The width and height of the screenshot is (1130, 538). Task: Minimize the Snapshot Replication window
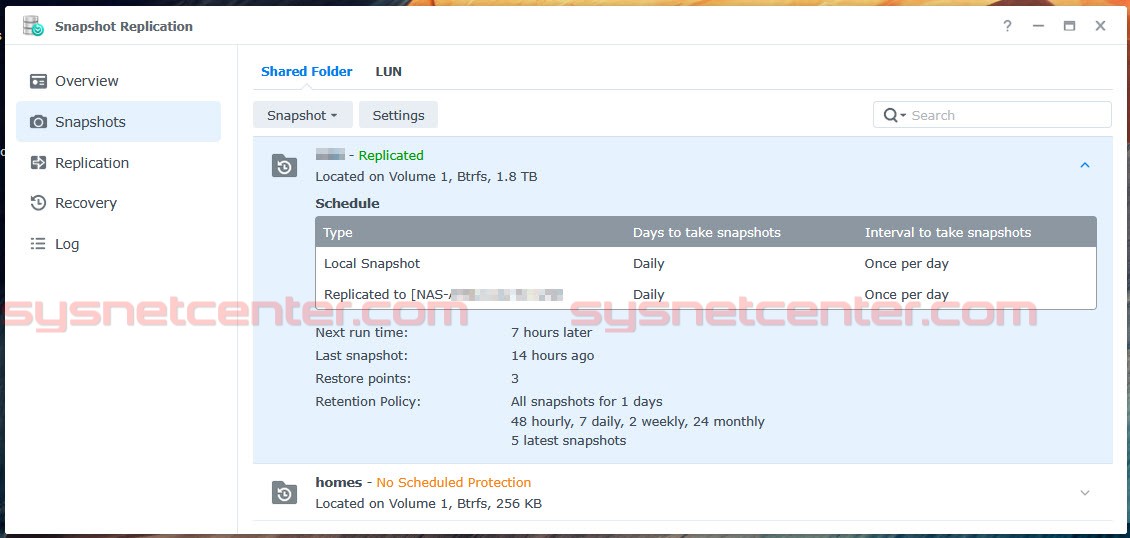click(1038, 26)
